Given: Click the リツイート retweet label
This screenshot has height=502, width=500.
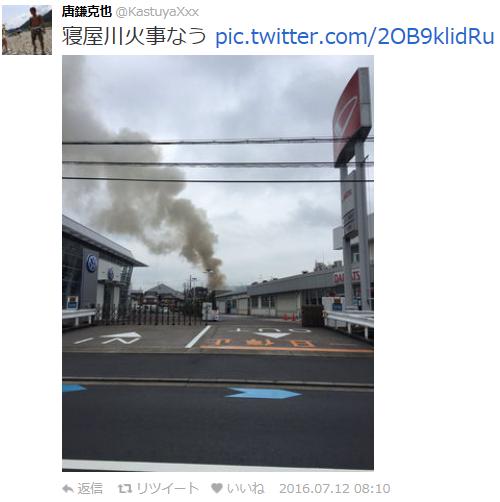Looking at the screenshot, I should tap(167, 489).
